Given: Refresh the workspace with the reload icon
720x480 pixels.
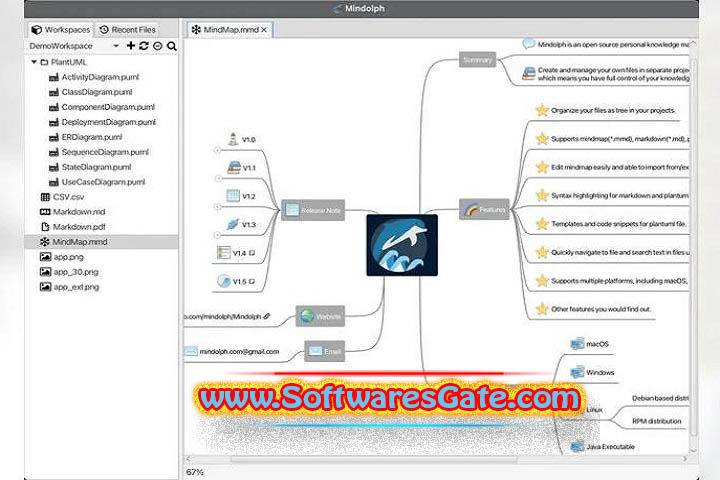Looking at the screenshot, I should tap(144, 45).
